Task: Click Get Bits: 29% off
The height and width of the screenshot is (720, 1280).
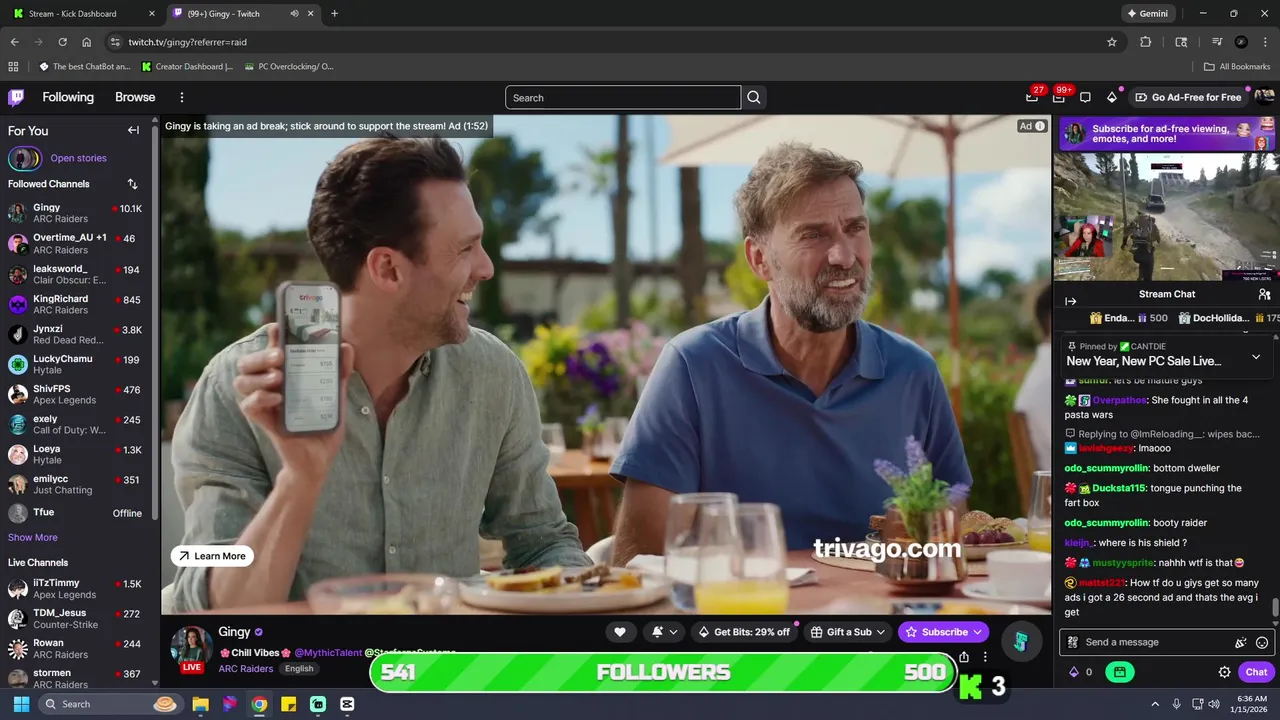Action: coord(743,632)
